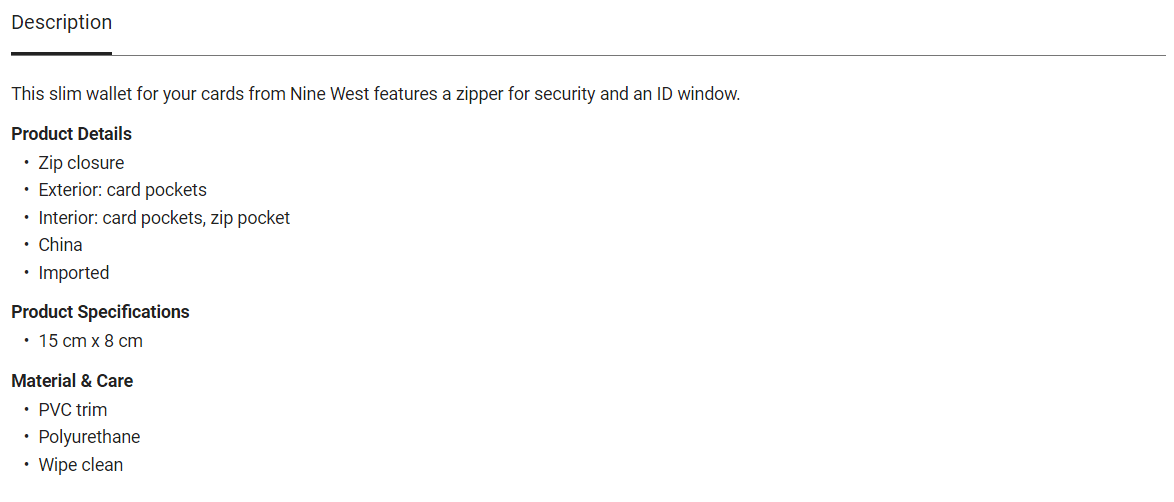Click the Wipe clean care item
The height and width of the screenshot is (502, 1174).
81,465
